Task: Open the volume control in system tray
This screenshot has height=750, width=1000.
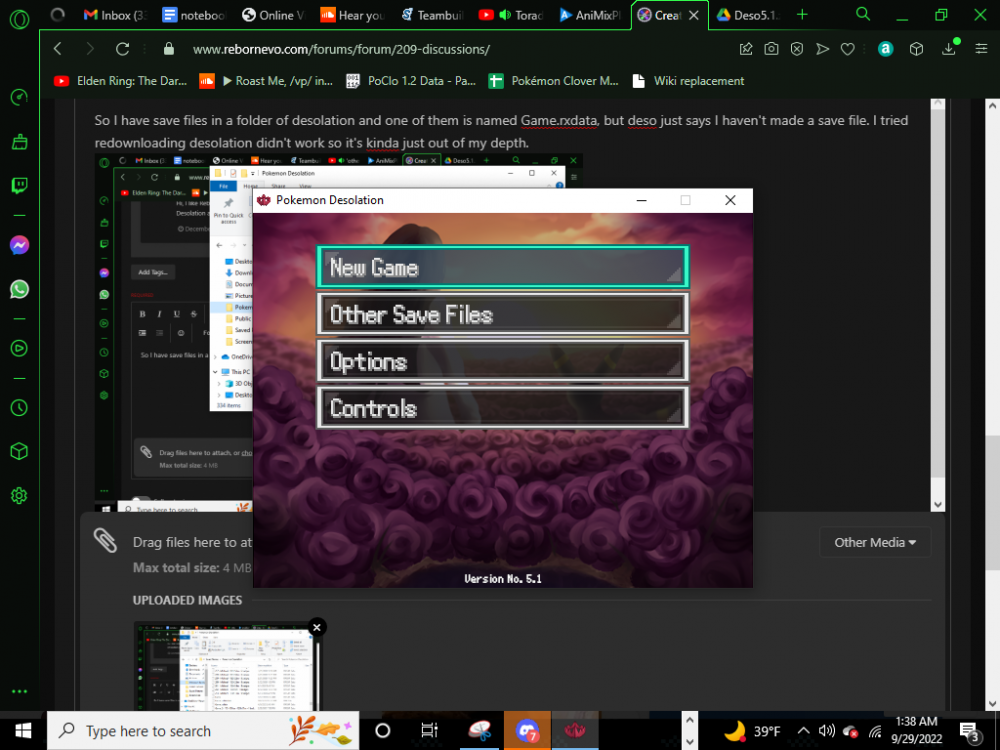Action: pos(827,731)
